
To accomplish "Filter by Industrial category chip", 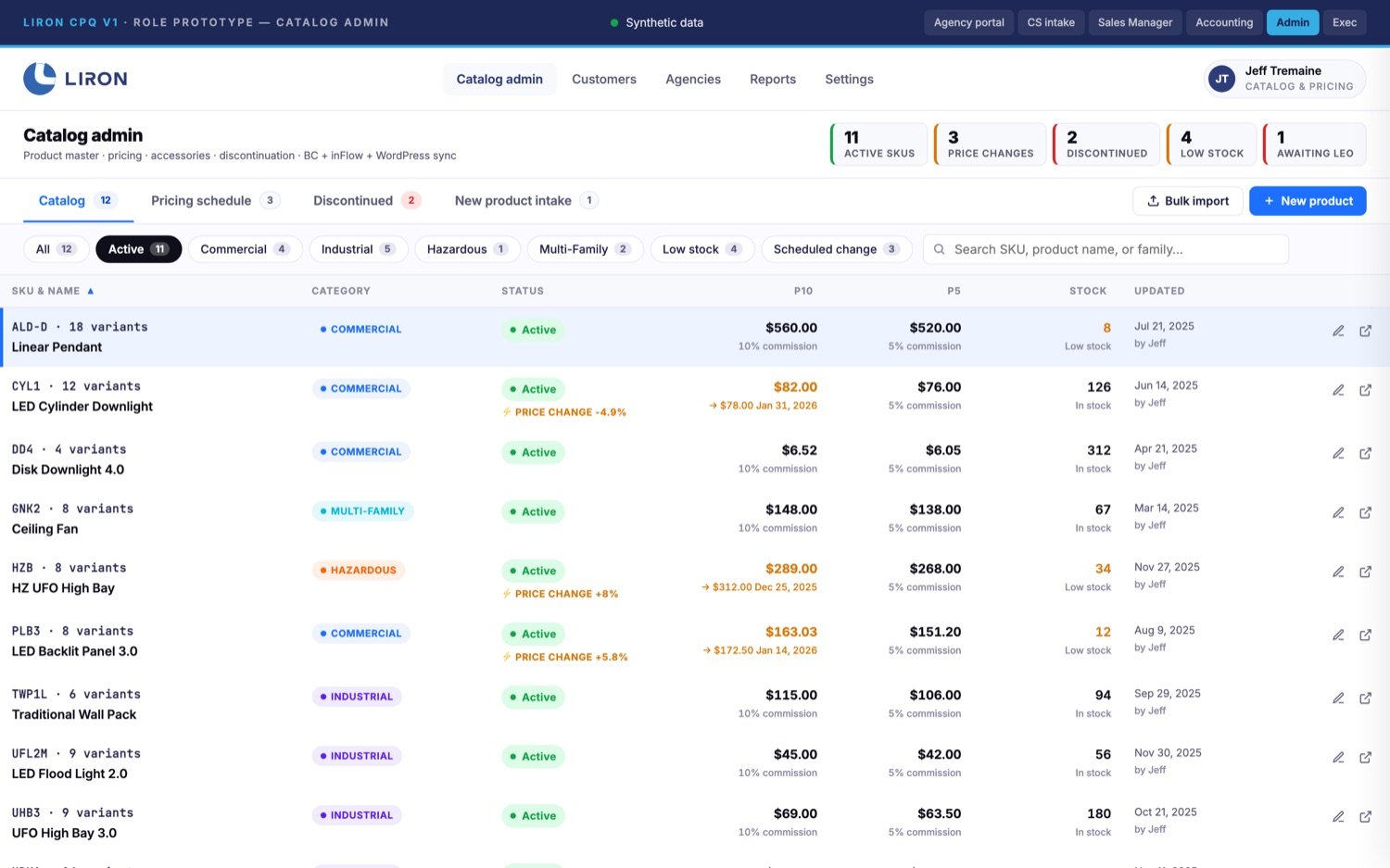I will (358, 249).
